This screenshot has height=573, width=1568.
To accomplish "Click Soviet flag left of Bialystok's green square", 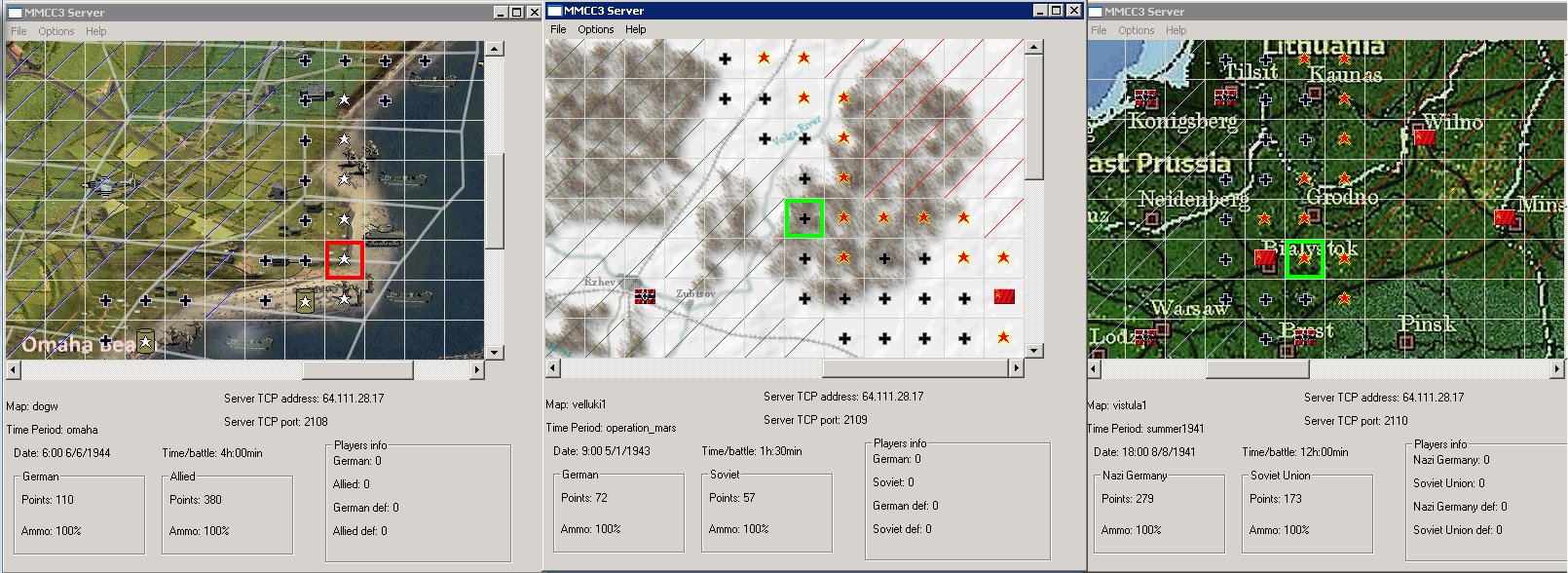I will 1265,258.
